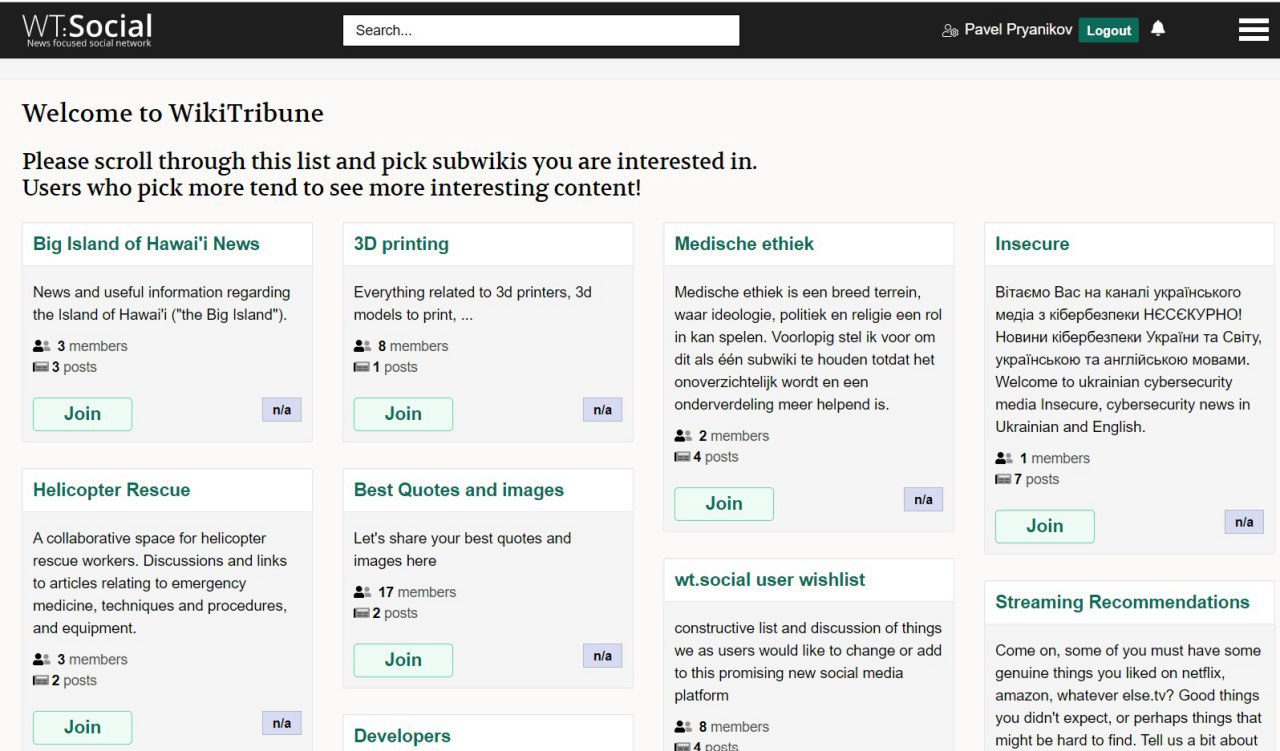Open the wt.social user wishlist title link
1280x751 pixels.
pyautogui.click(x=769, y=580)
